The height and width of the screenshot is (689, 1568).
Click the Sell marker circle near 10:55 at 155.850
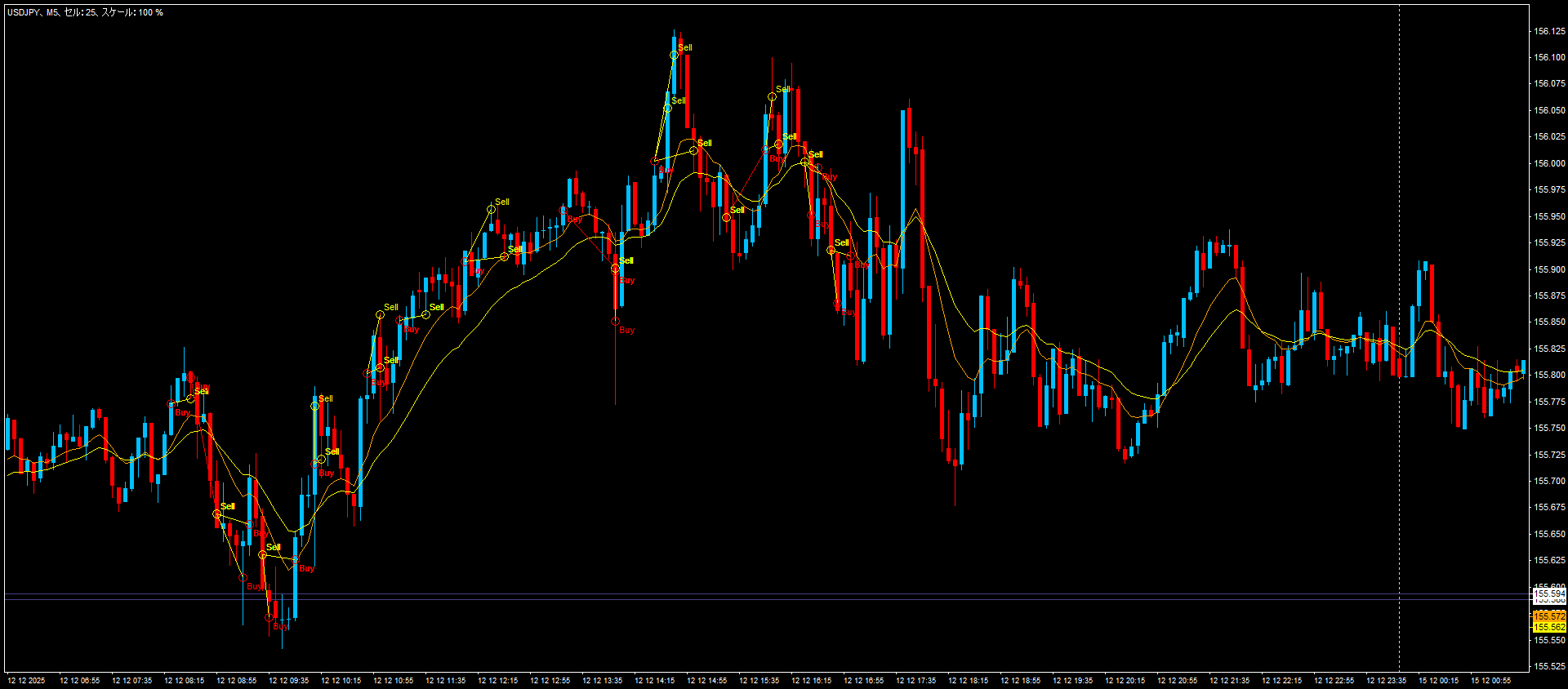tap(381, 314)
